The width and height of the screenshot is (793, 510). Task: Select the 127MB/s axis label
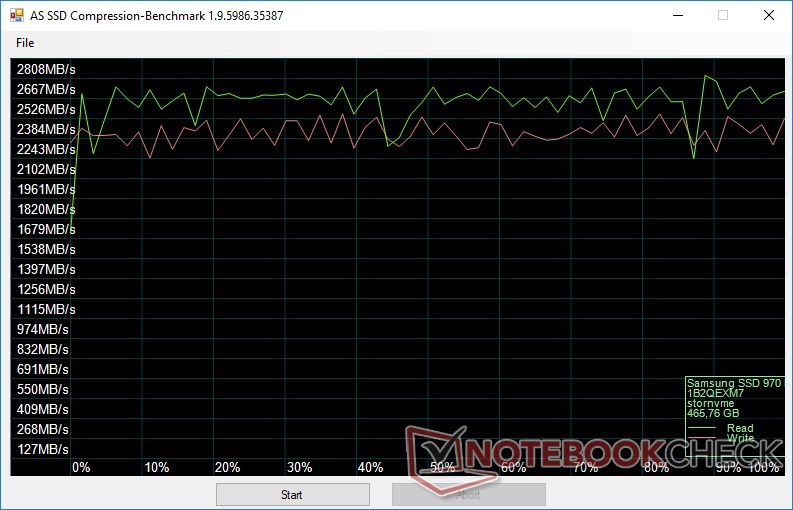tap(42, 449)
